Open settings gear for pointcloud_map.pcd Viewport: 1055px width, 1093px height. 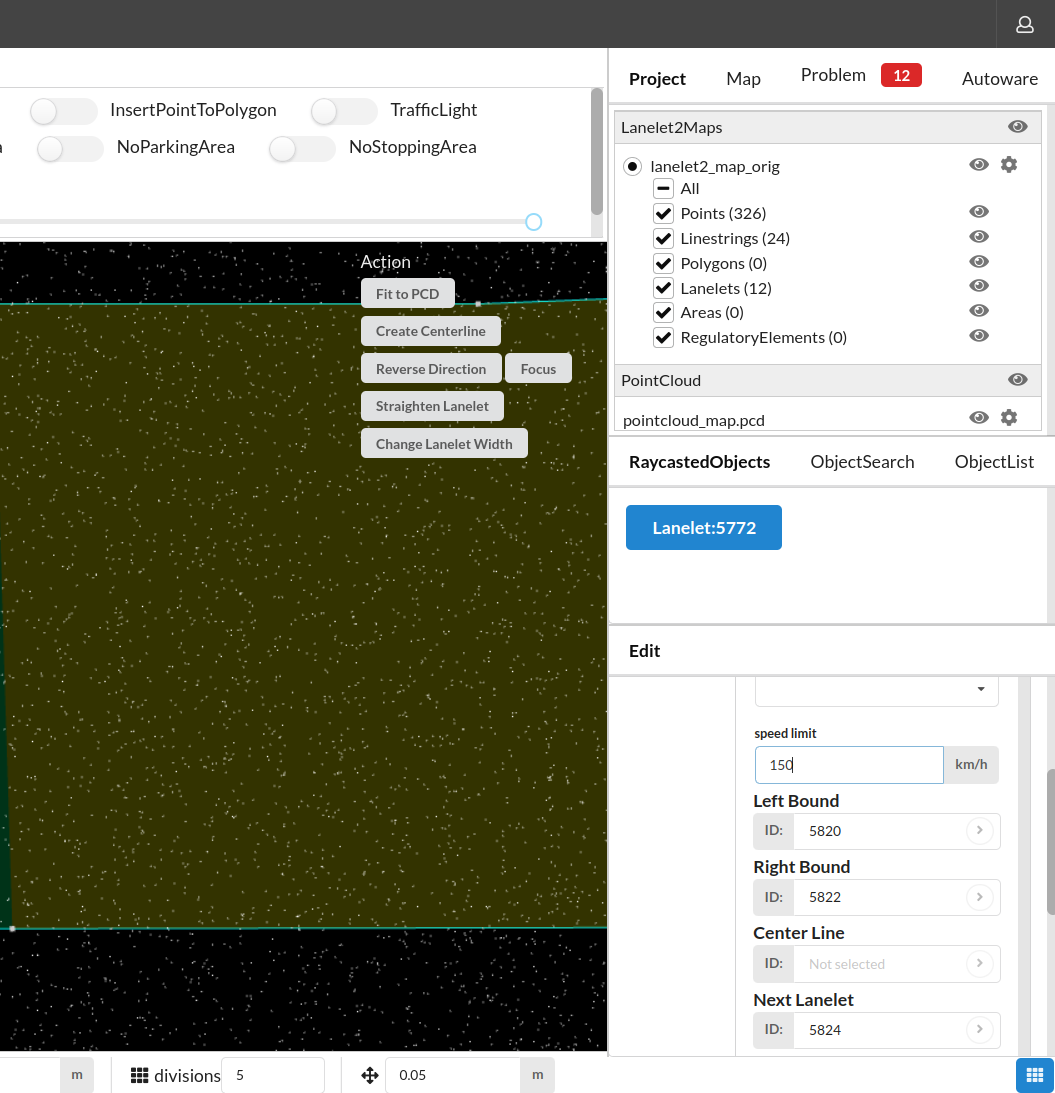tap(1009, 417)
